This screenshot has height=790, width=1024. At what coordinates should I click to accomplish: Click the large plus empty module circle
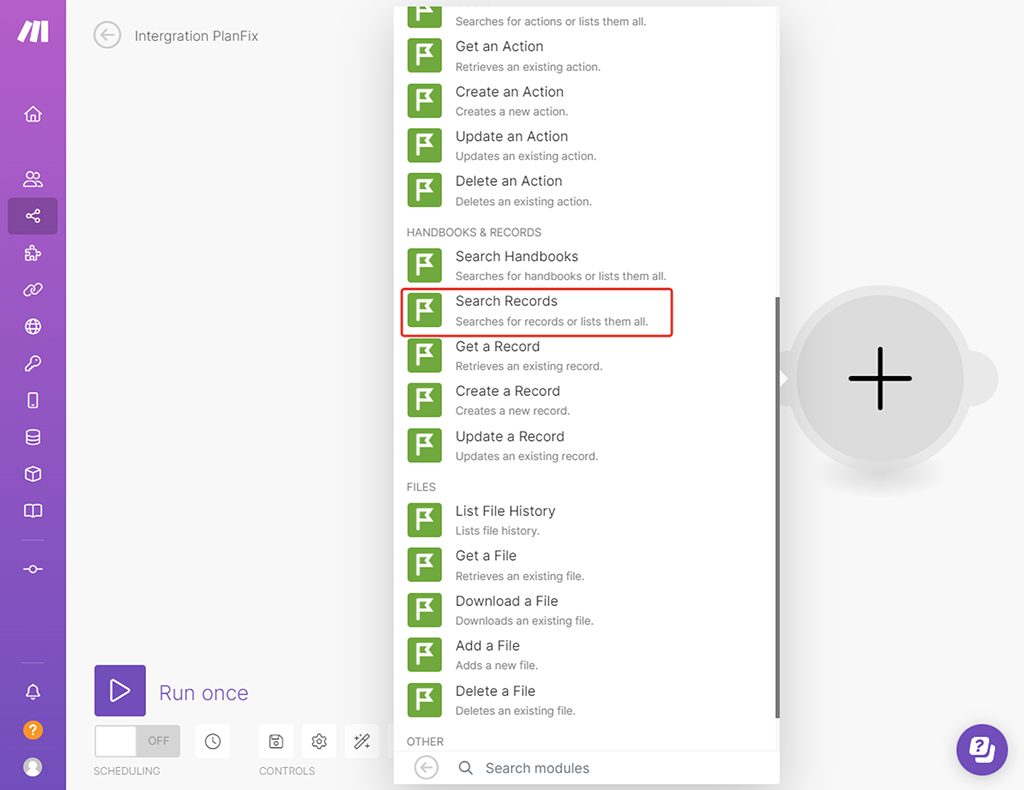tap(880, 379)
